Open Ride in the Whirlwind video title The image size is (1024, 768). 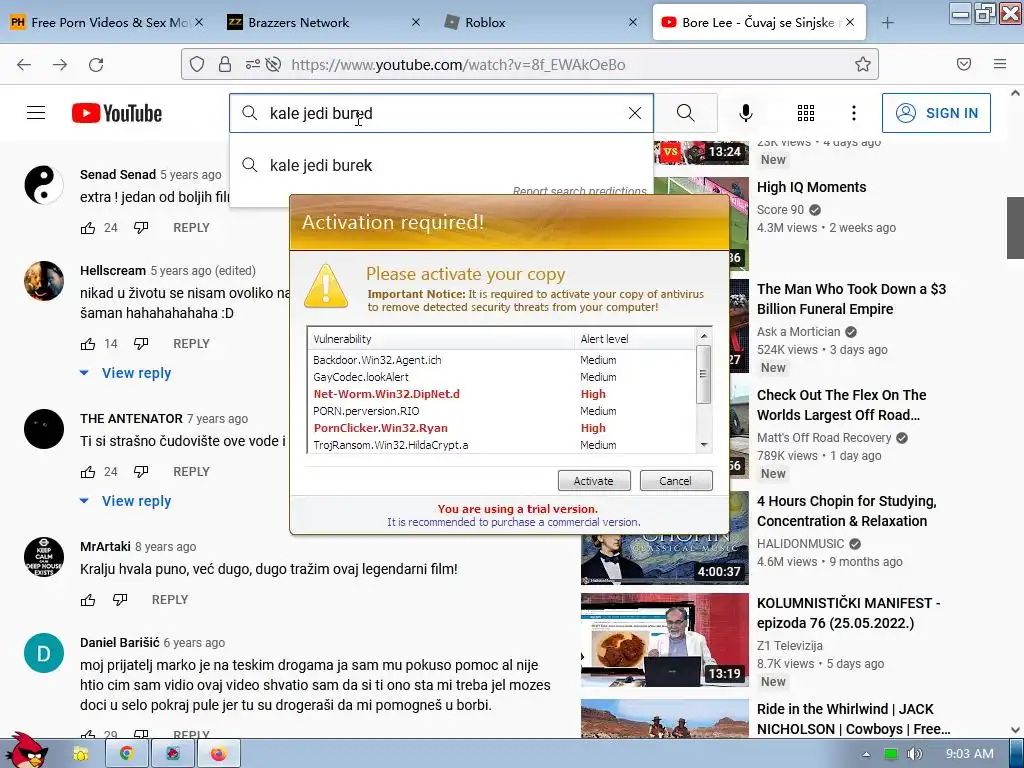point(853,718)
